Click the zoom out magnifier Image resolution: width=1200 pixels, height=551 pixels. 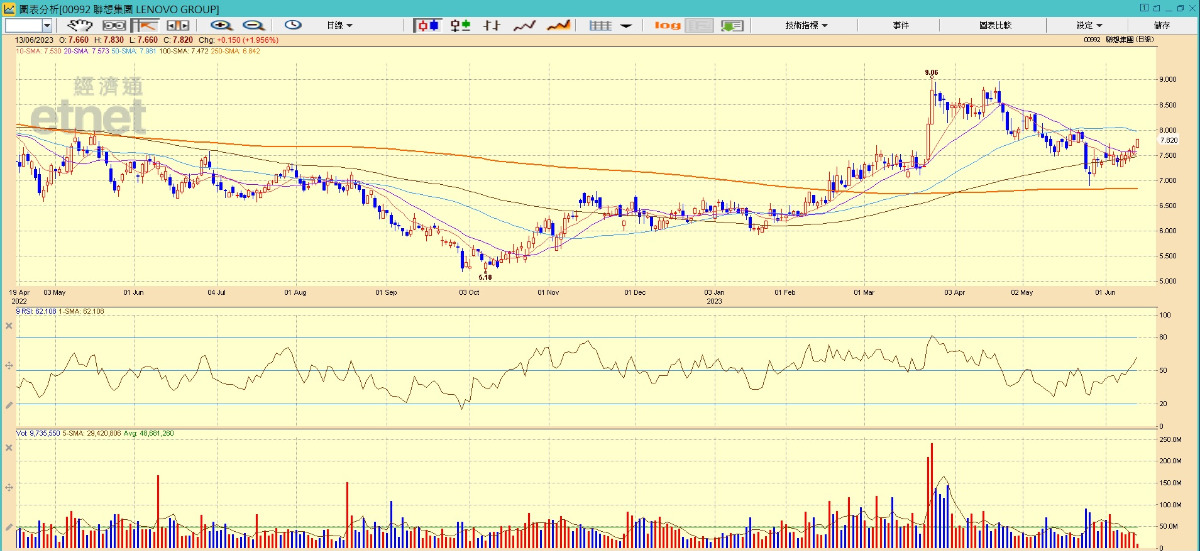[253, 25]
